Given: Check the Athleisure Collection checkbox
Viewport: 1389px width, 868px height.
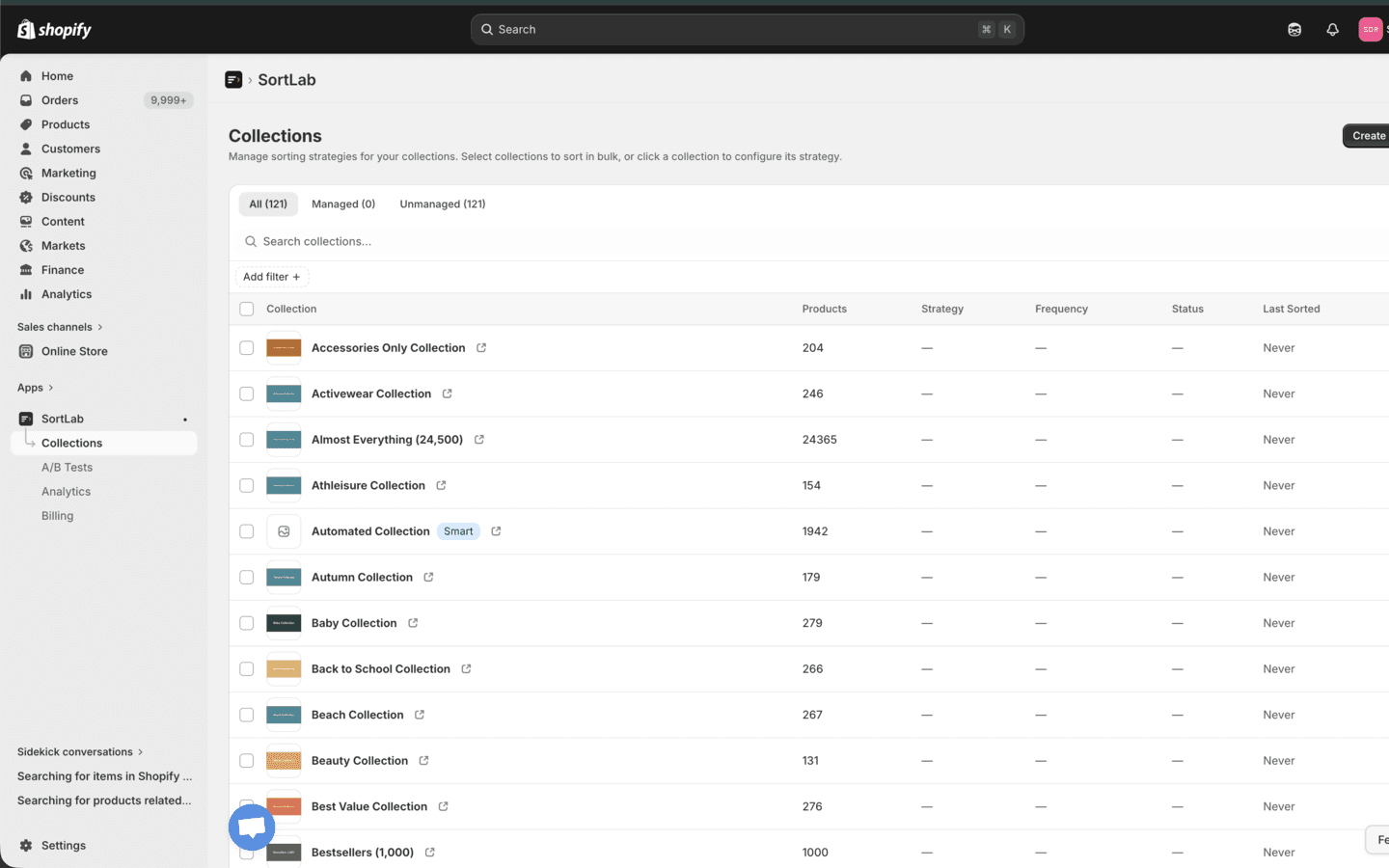Looking at the screenshot, I should [247, 485].
